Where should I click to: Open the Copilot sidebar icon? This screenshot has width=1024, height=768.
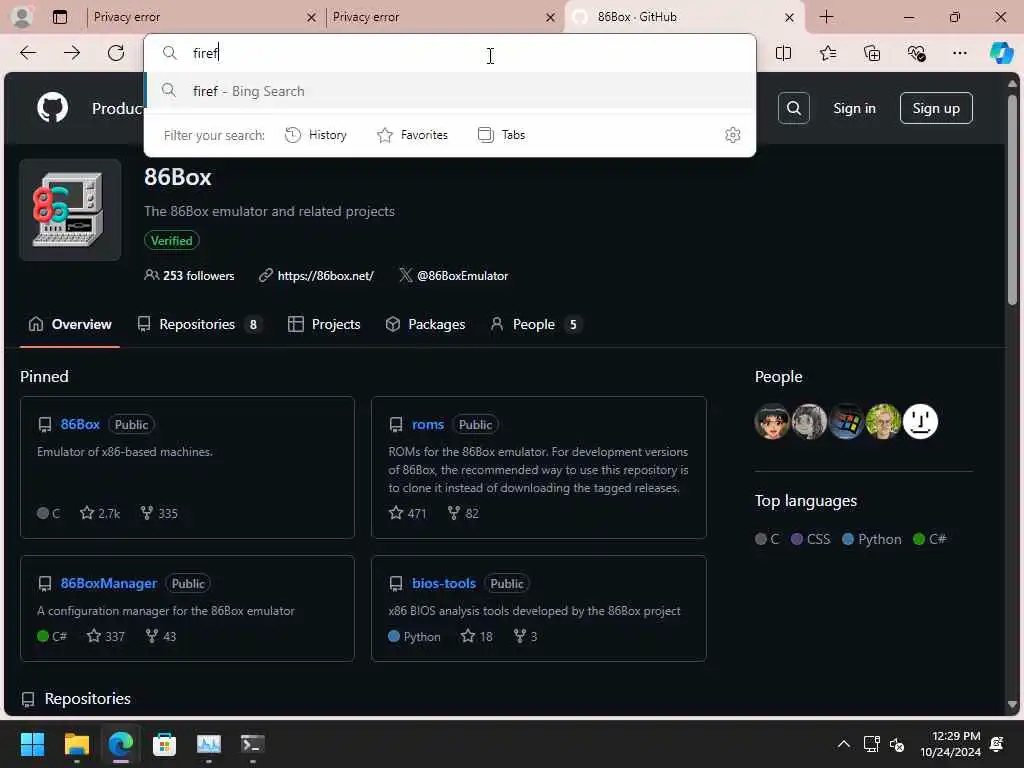click(1001, 53)
